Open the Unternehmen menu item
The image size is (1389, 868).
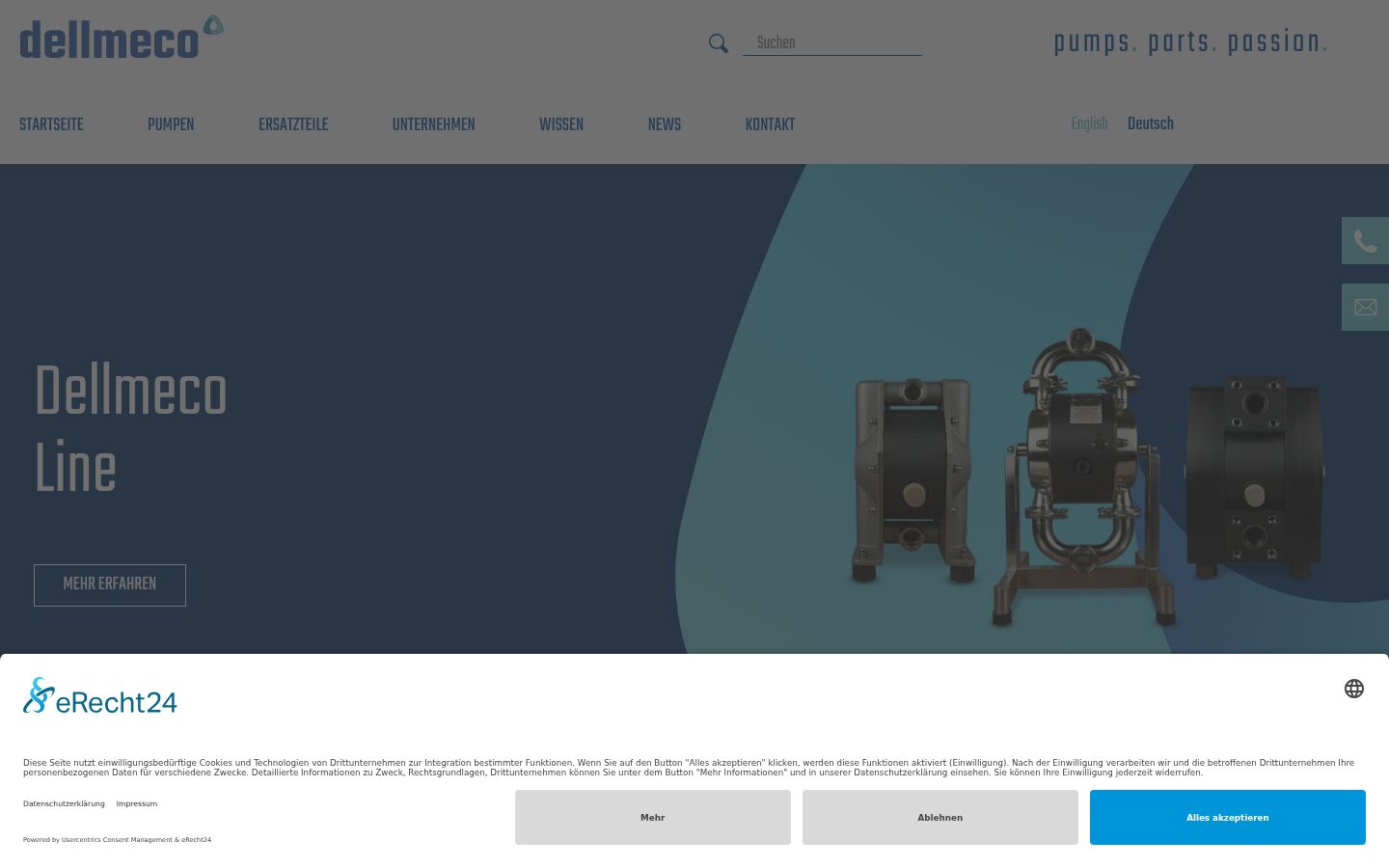click(433, 124)
